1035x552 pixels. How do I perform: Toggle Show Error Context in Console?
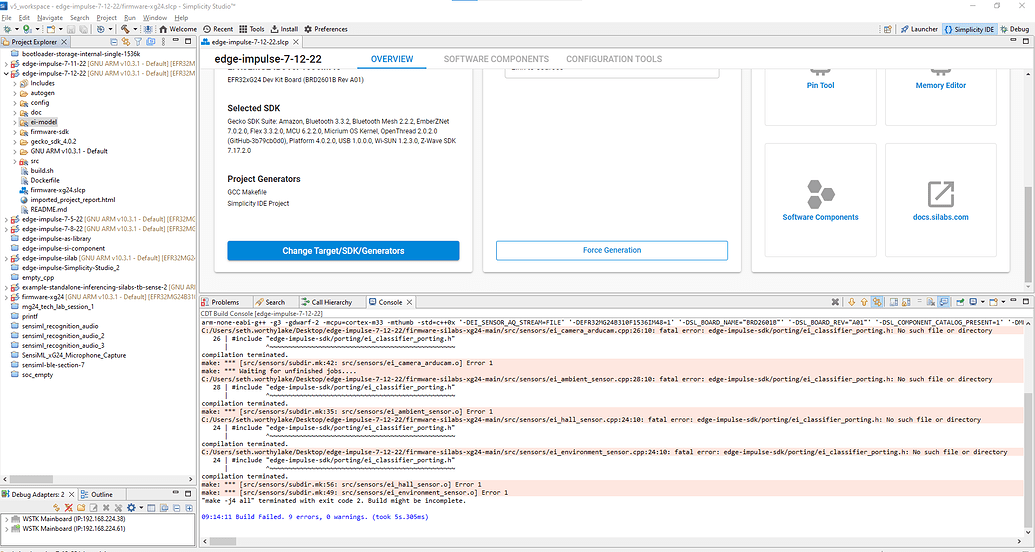877,302
